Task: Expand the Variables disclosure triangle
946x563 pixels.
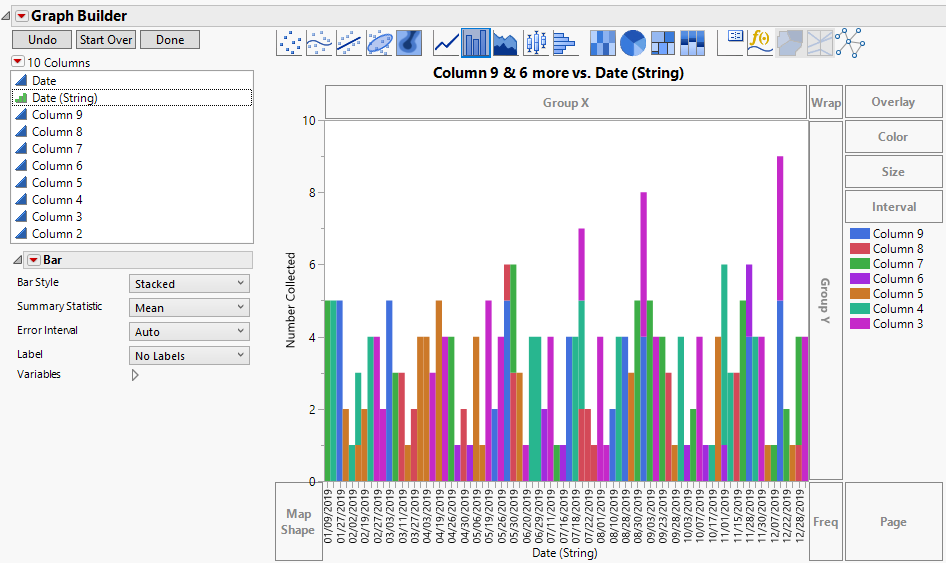Action: tap(135, 375)
